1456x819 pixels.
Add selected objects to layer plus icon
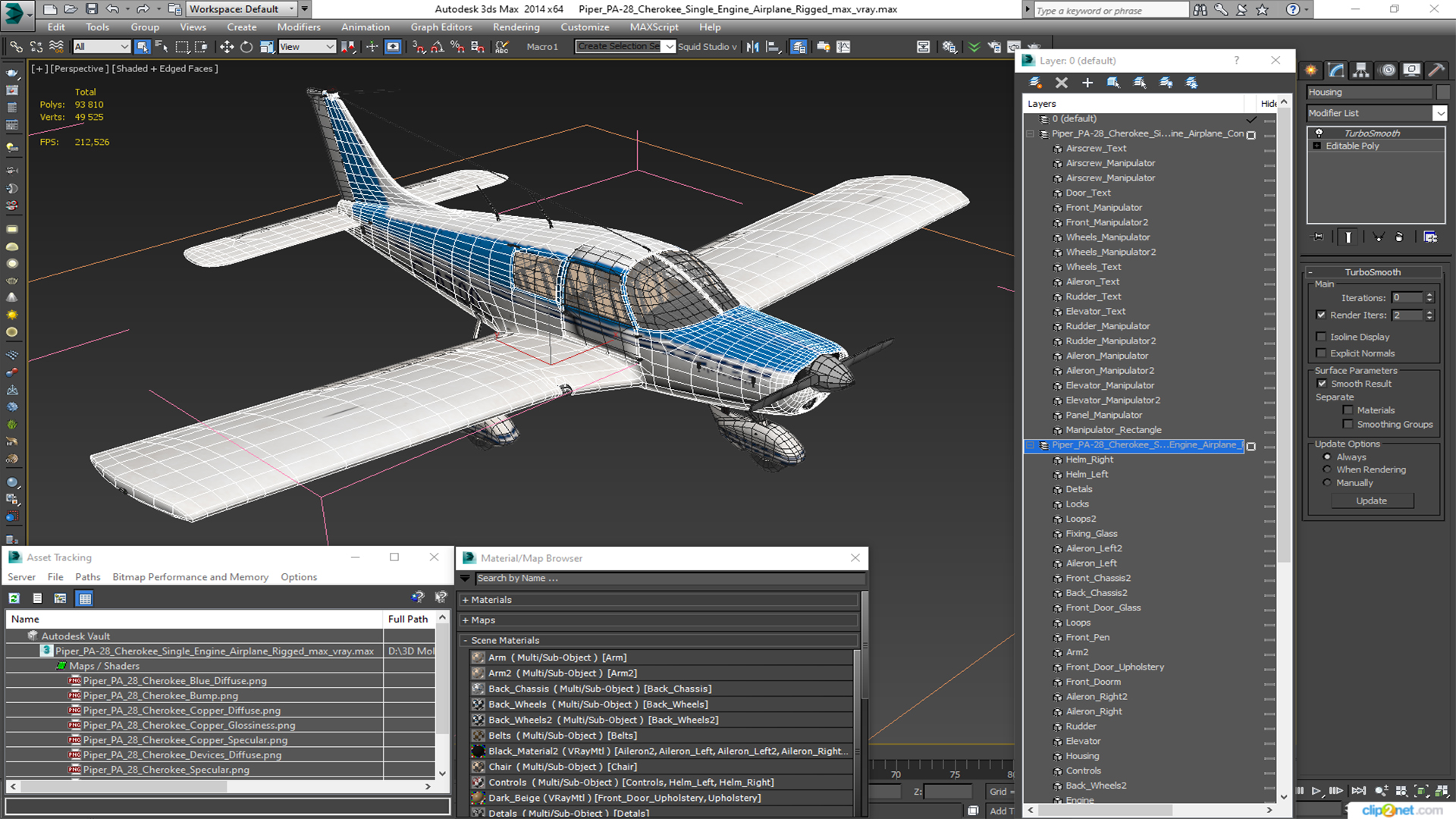(x=1087, y=83)
